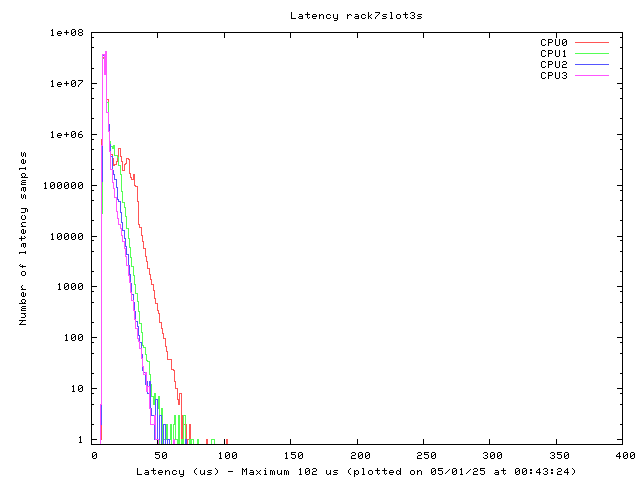640x480 pixels.
Task: Click the y-axis label '1e+07'
Action: (x=67, y=84)
